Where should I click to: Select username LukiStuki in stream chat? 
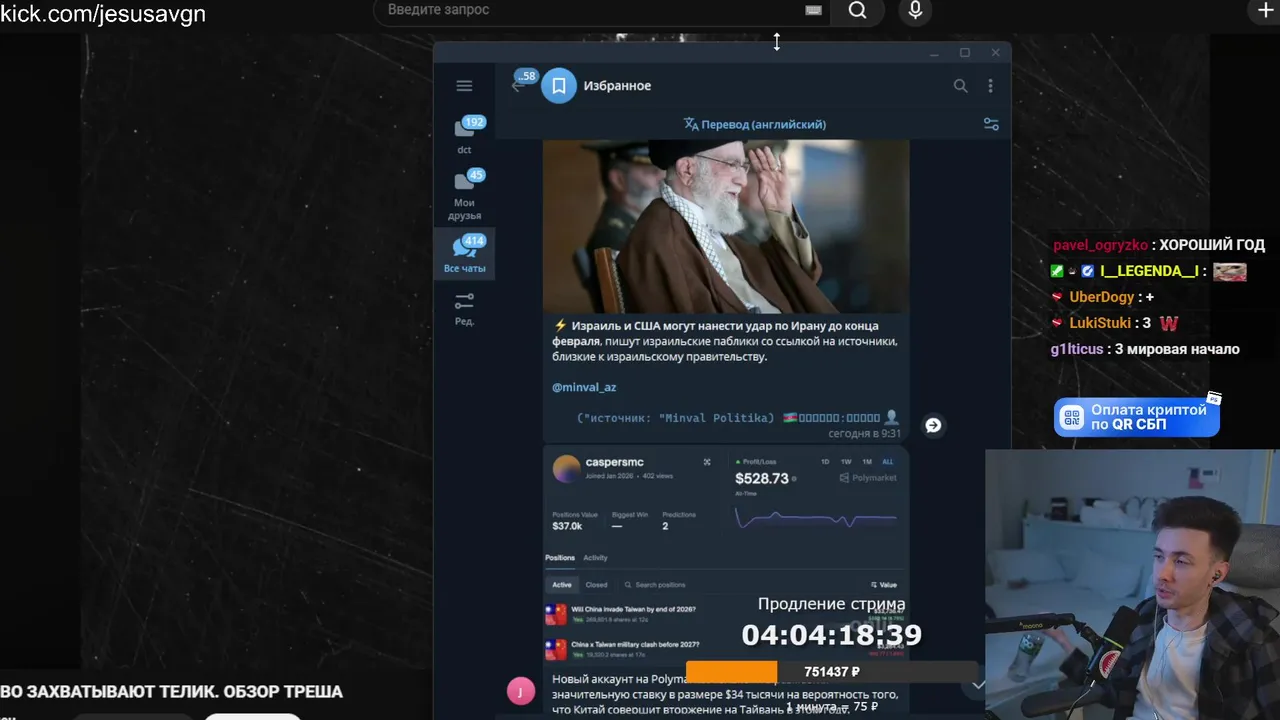pyautogui.click(x=1100, y=323)
